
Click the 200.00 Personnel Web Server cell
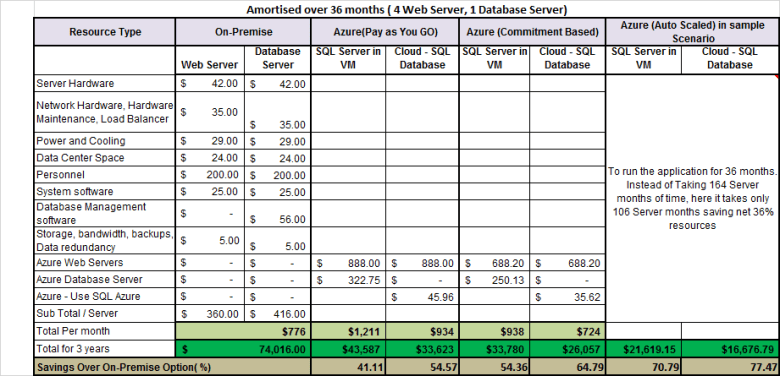tap(209, 175)
